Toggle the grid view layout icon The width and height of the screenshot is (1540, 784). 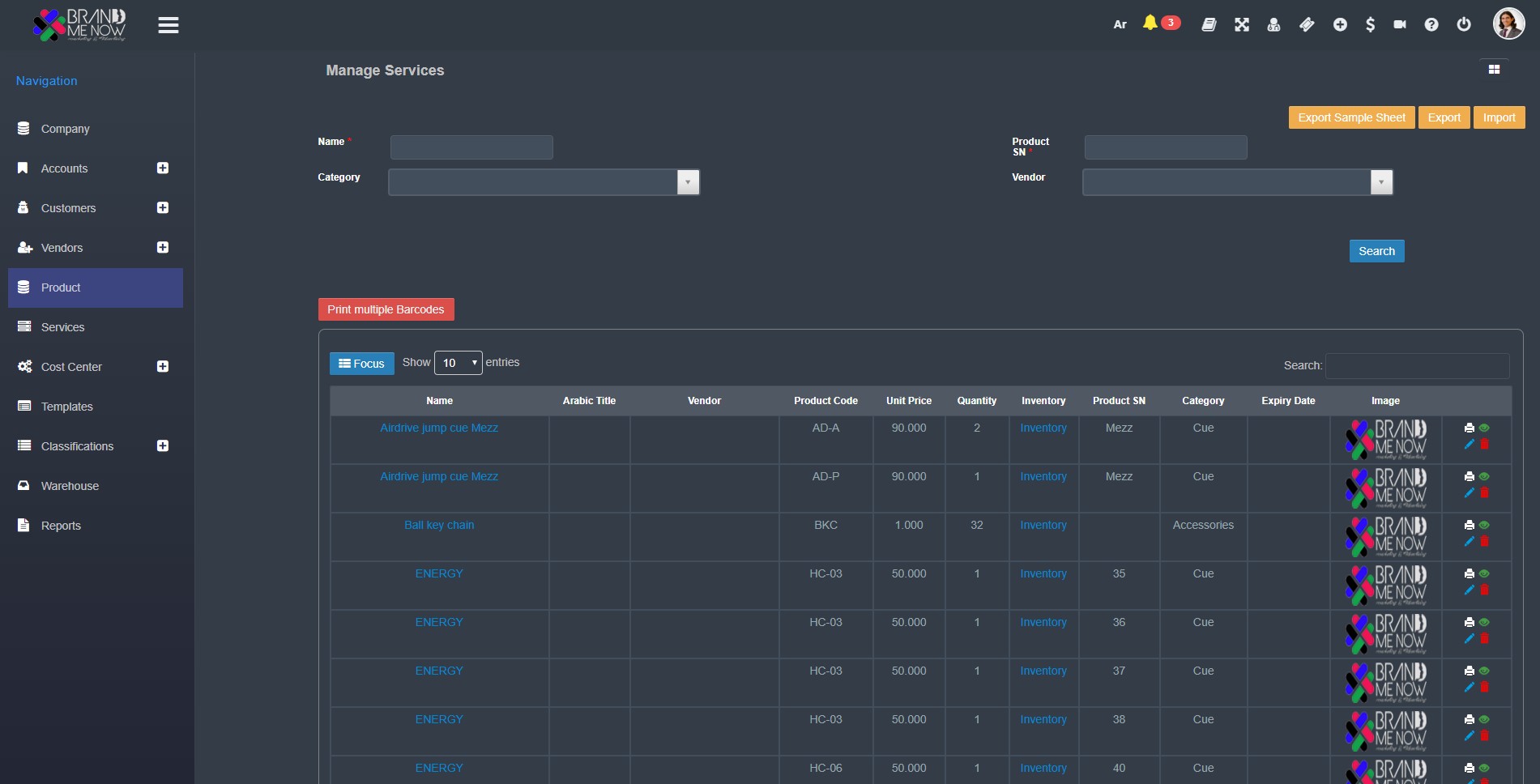(x=1494, y=70)
